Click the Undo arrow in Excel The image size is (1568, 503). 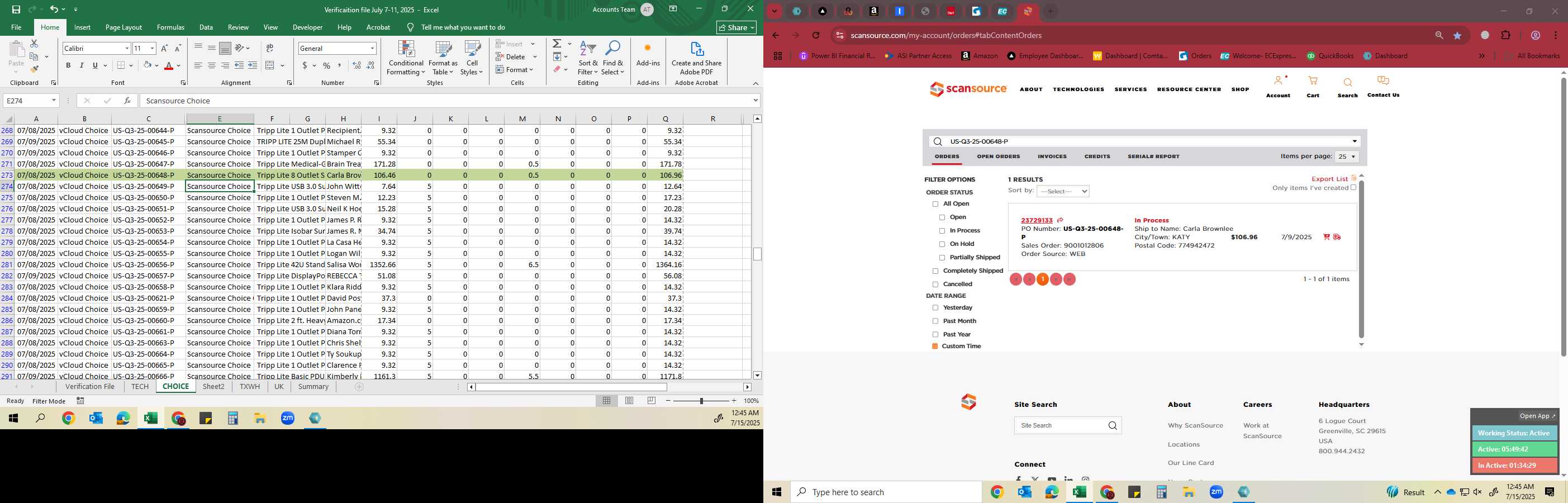pyautogui.click(x=54, y=9)
